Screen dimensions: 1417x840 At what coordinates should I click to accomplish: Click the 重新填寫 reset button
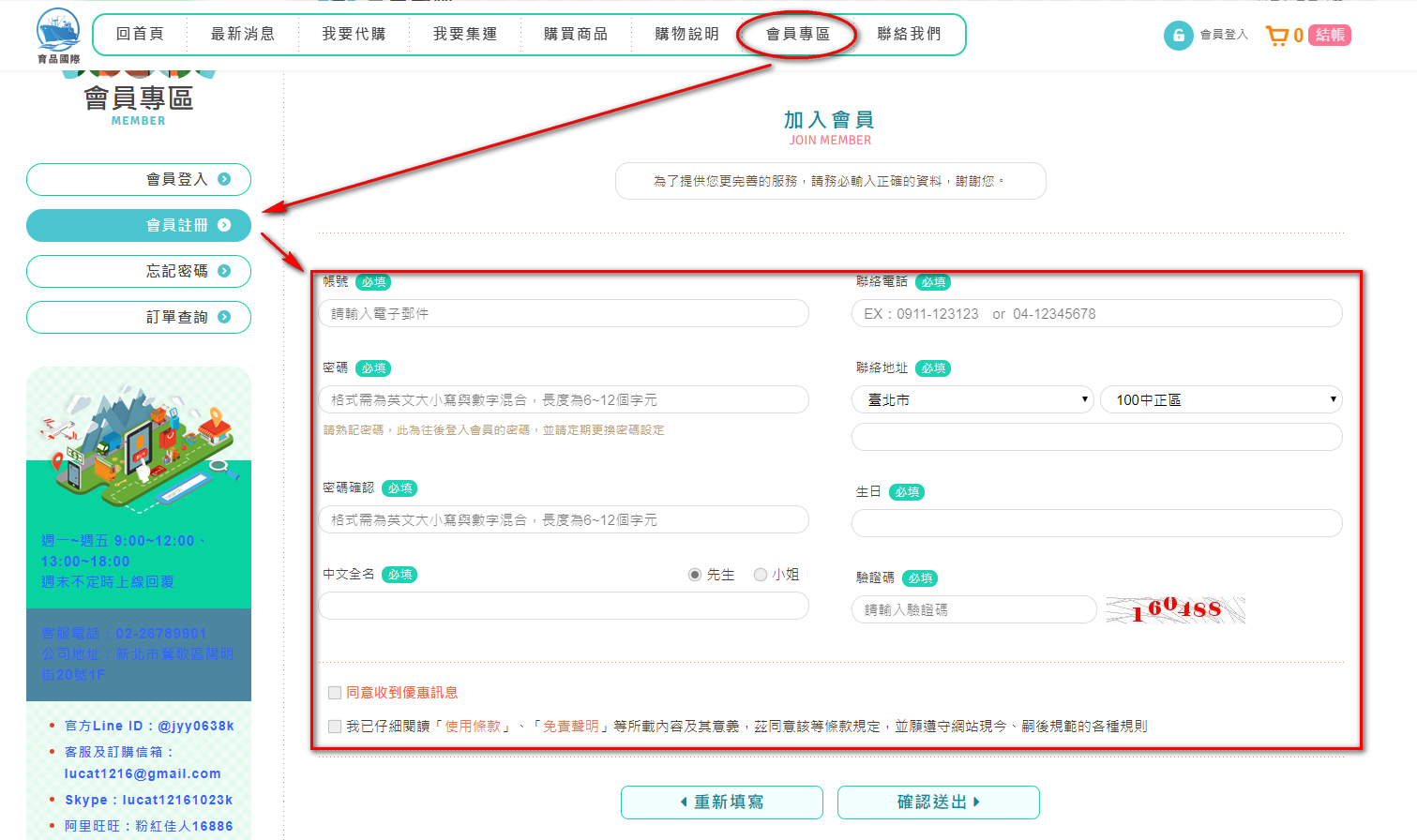[721, 802]
